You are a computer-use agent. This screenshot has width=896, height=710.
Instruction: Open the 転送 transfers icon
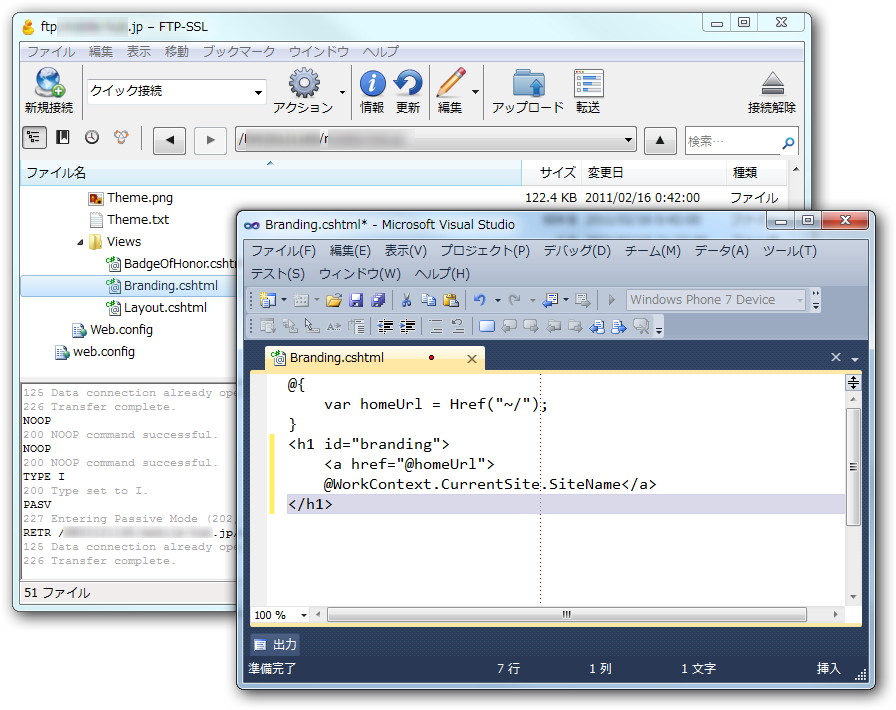[x=588, y=83]
